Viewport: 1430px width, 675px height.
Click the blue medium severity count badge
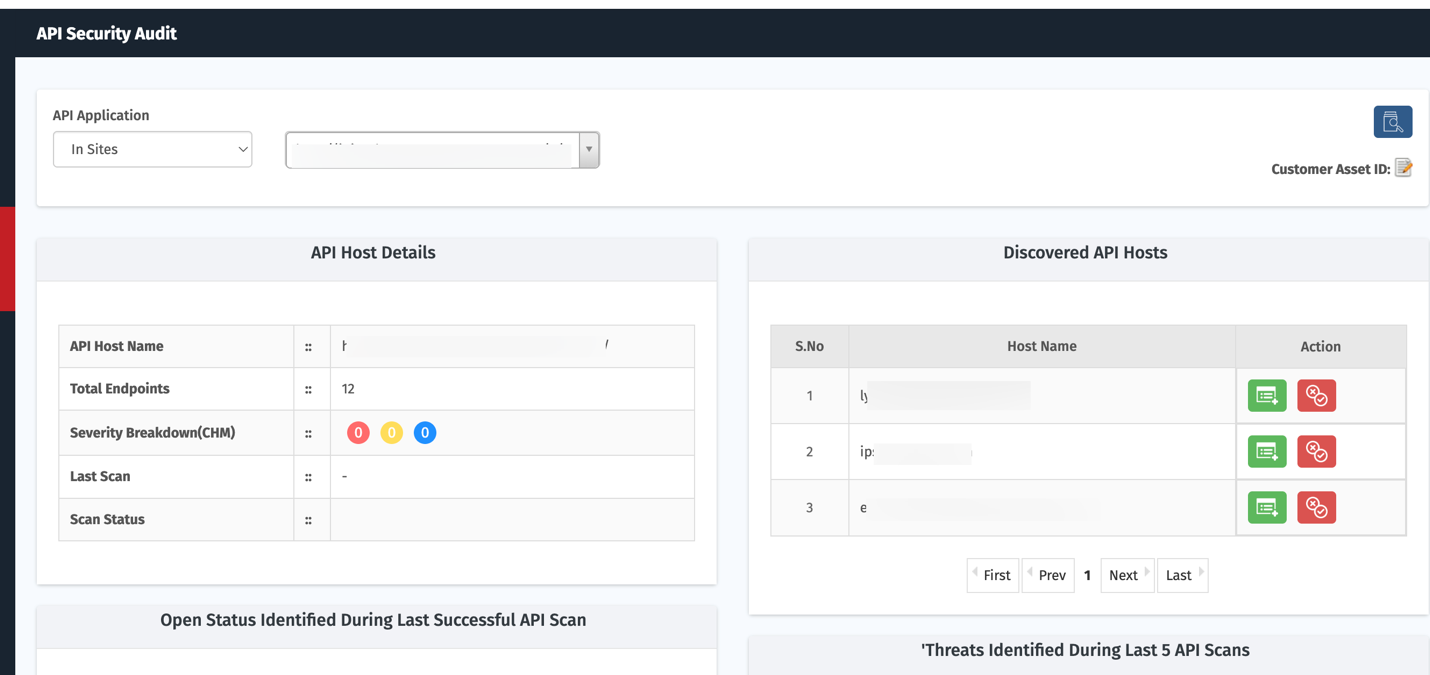[x=425, y=433]
